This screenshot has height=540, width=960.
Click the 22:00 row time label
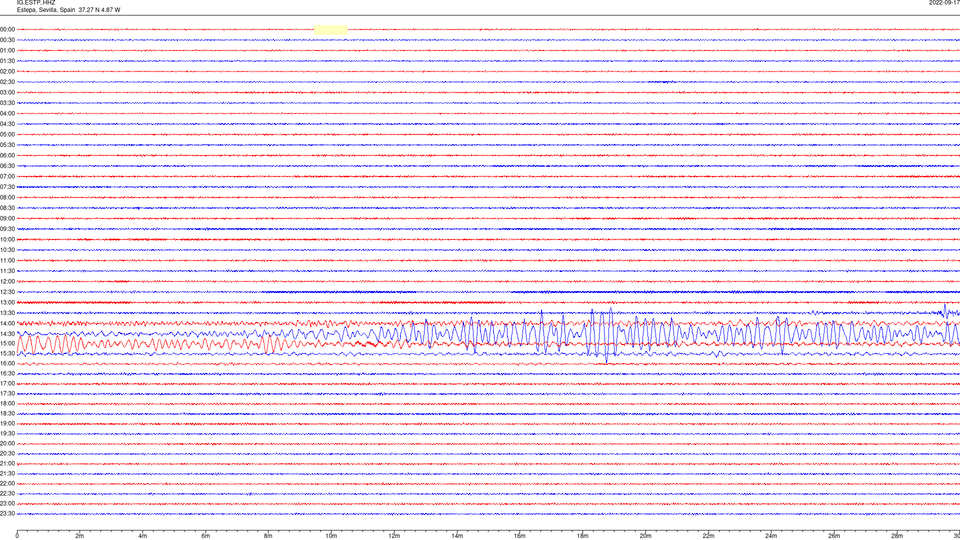pyautogui.click(x=7, y=484)
